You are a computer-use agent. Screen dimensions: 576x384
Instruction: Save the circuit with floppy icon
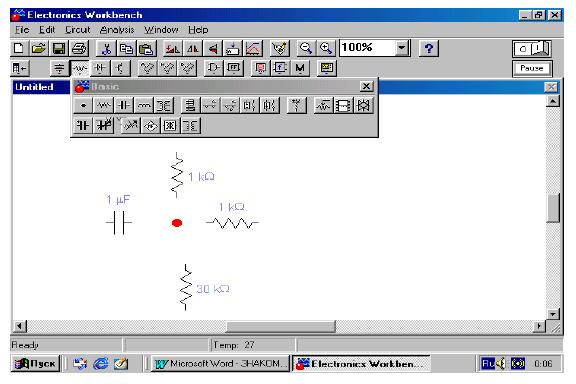(59, 48)
